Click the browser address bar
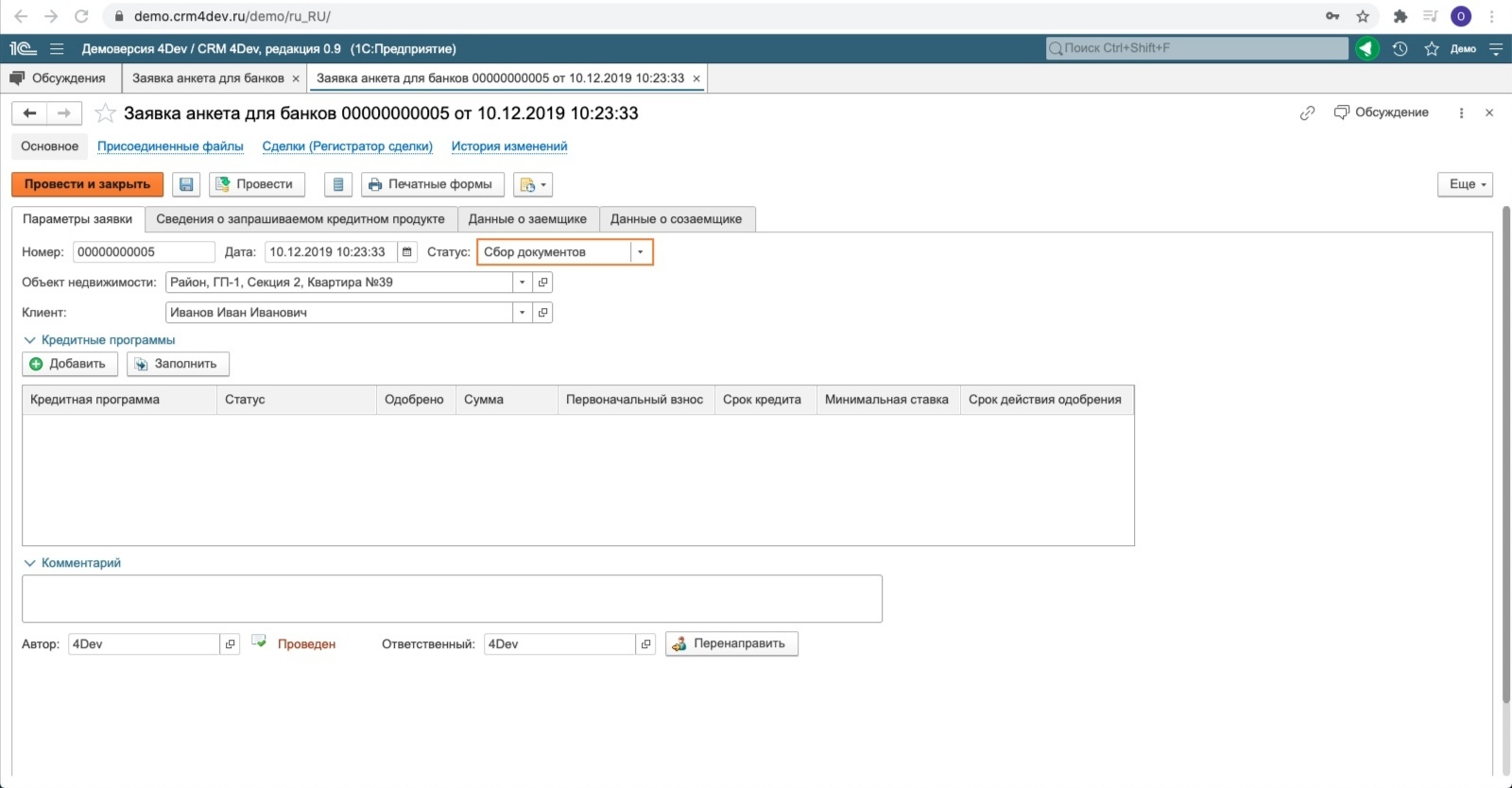The image size is (1512, 788). (x=718, y=16)
